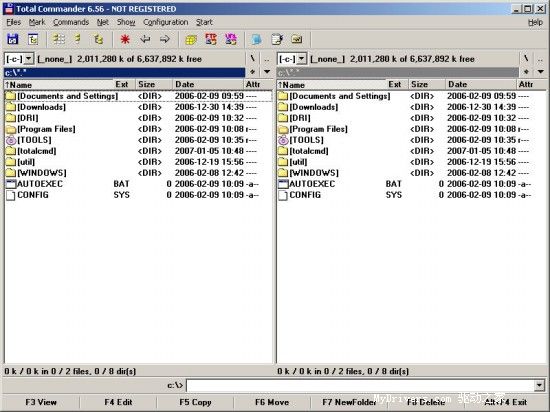Open FTP connect toolbar icon
The width and height of the screenshot is (550, 412).
pos(211,39)
